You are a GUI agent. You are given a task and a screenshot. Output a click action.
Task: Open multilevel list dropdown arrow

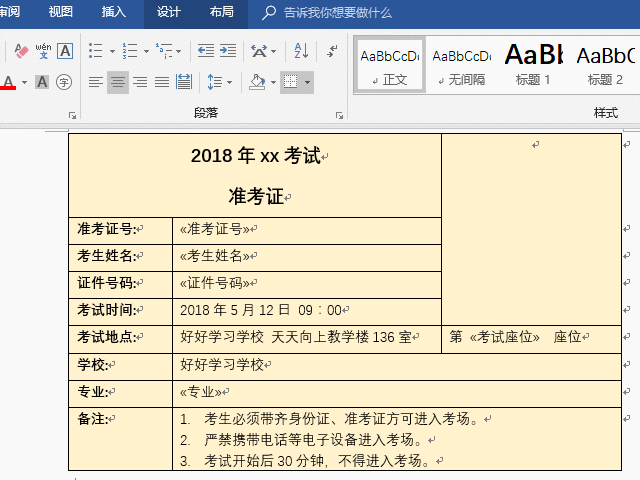point(179,51)
